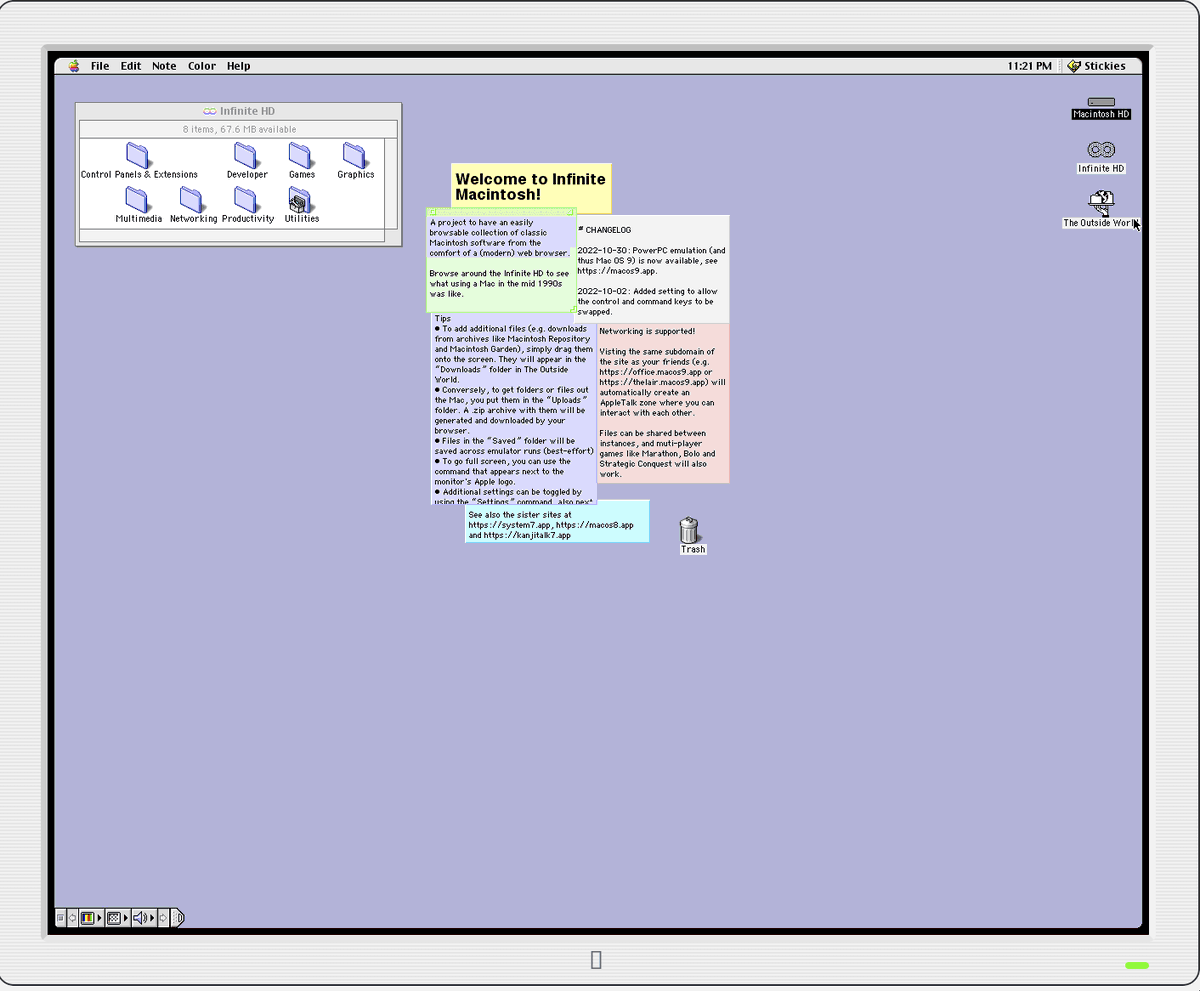Image resolution: width=1200 pixels, height=991 pixels.
Task: Select the Macintosh HD desktop icon
Action: point(1101,108)
